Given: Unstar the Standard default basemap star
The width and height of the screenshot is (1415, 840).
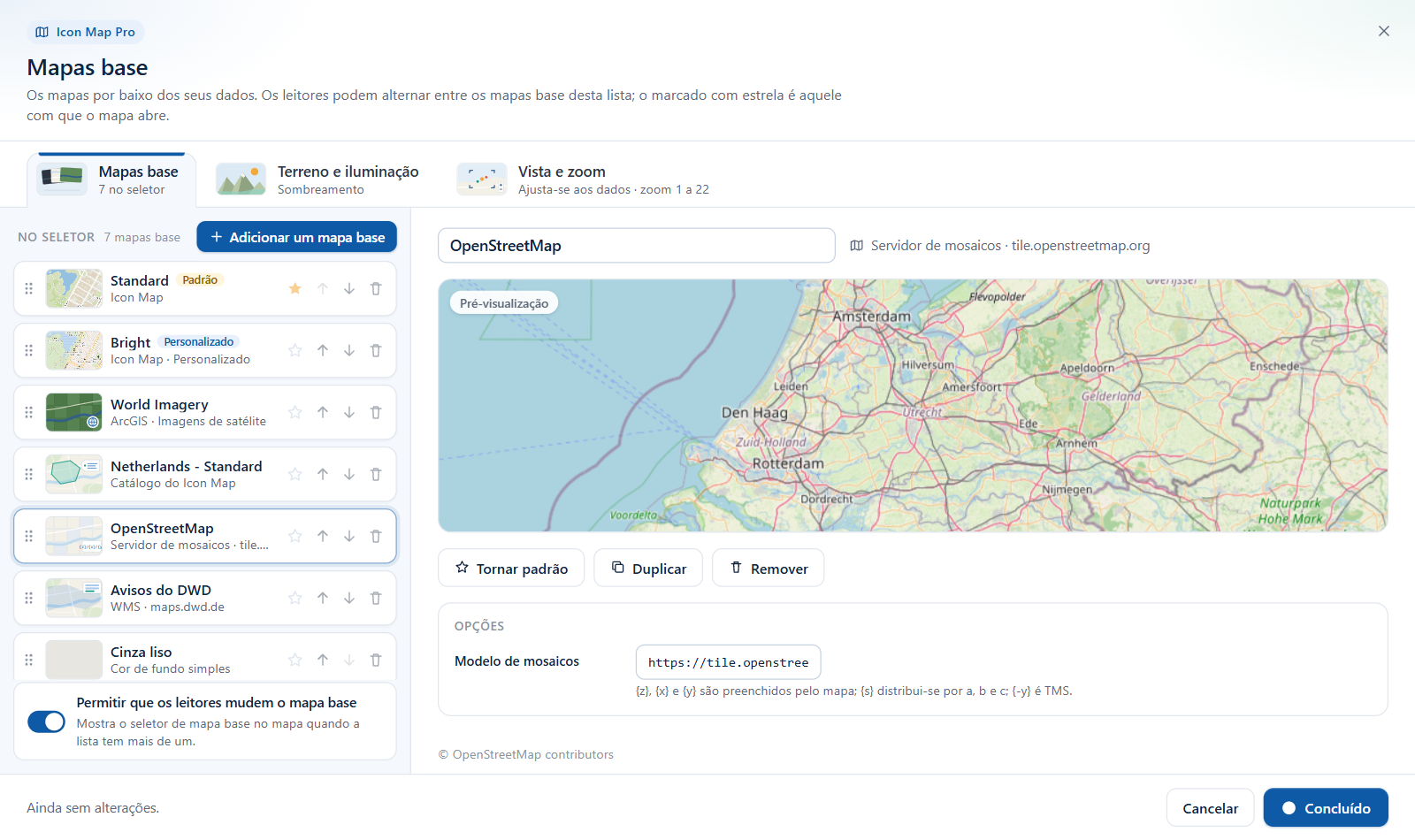Looking at the screenshot, I should click(295, 289).
